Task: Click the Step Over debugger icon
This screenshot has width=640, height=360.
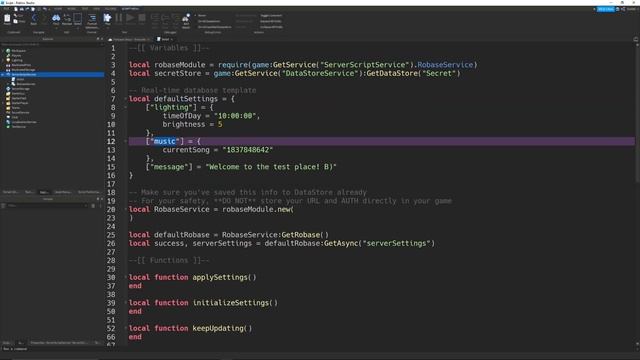Action: coord(165,19)
